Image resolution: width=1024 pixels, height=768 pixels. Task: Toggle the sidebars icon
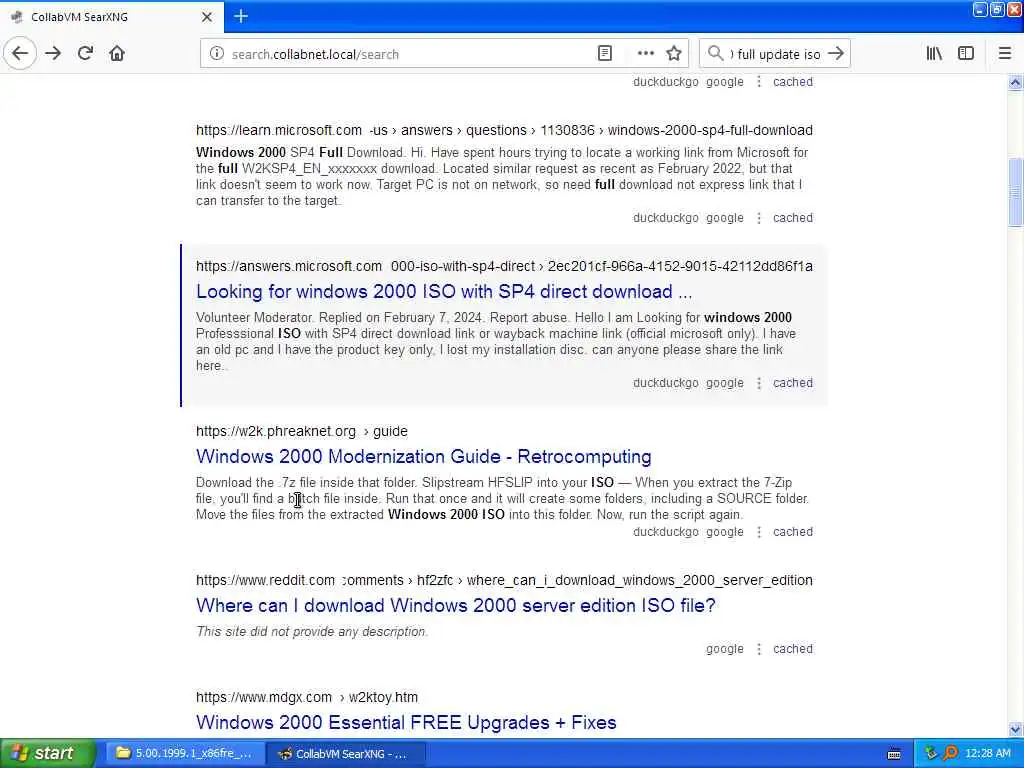[966, 54]
